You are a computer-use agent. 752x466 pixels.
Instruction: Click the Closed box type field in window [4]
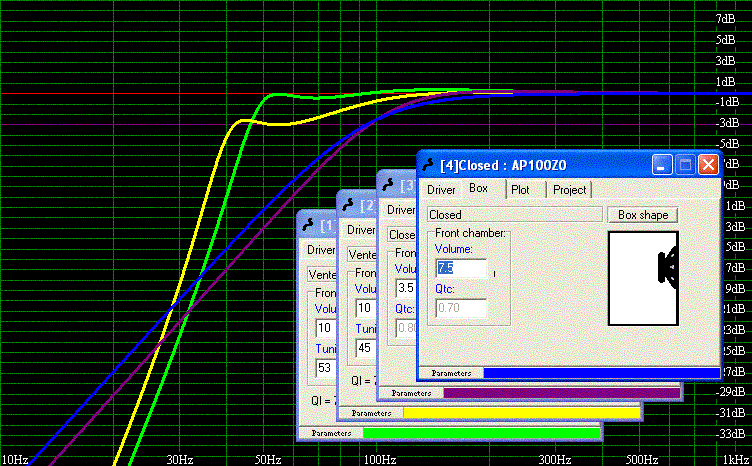click(x=514, y=215)
